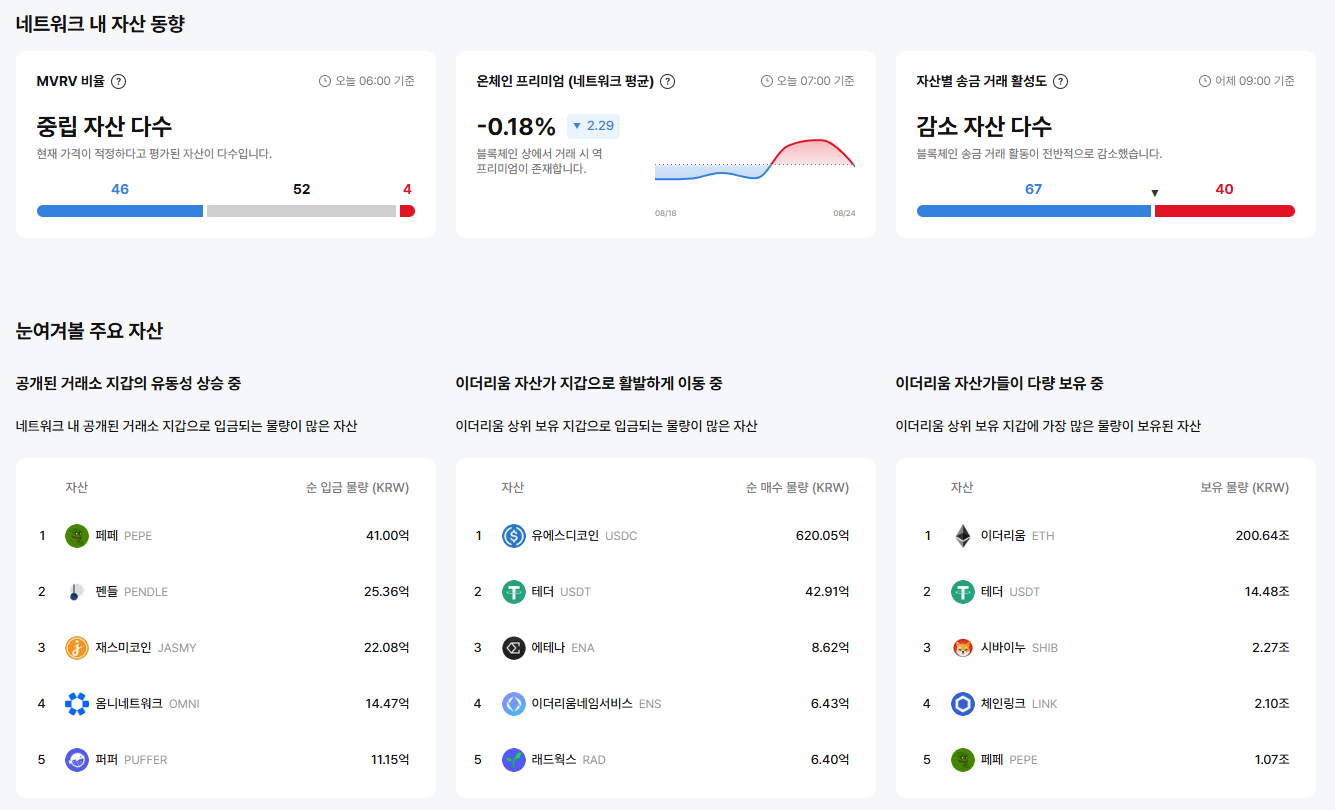This screenshot has width=1335, height=810.
Task: Open the 체인링크 LINK asset row
Action: click(x=1106, y=704)
